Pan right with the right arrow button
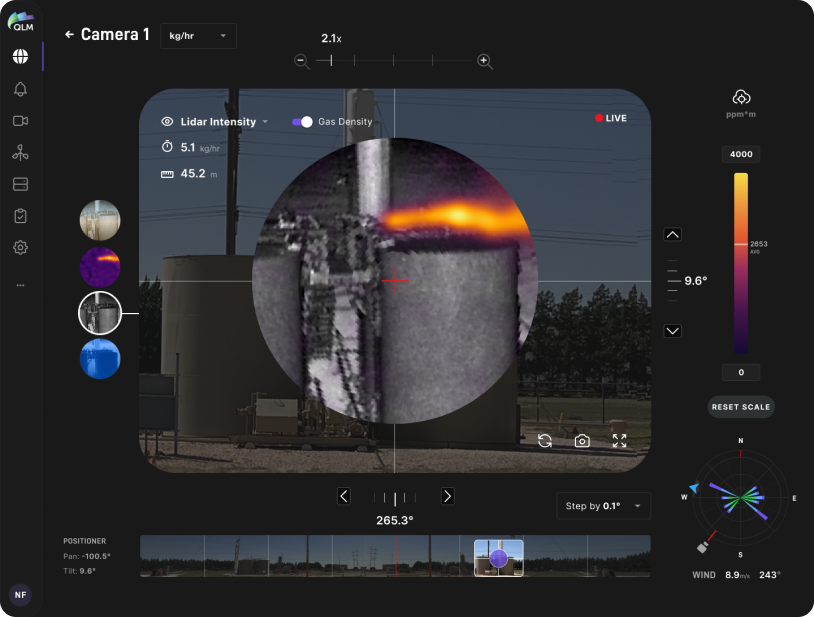This screenshot has height=617, width=814. point(447,496)
